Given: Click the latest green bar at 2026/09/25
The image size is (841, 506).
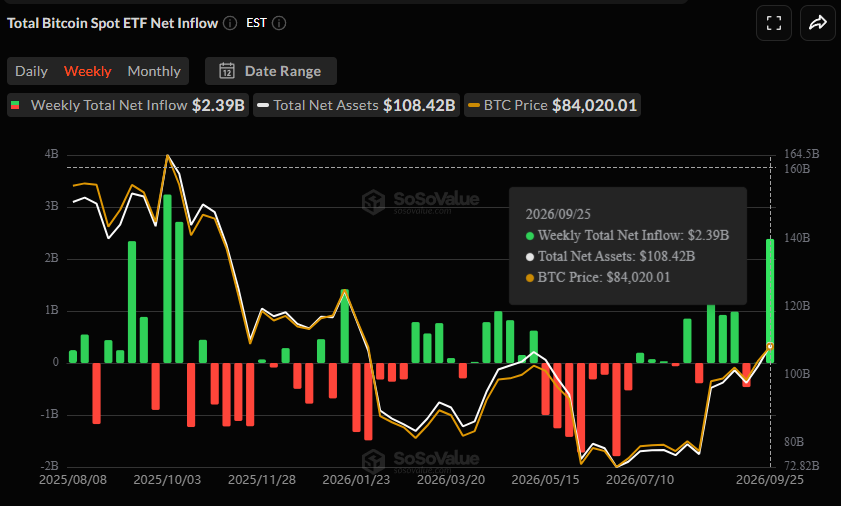Looking at the screenshot, I should click(x=770, y=301).
